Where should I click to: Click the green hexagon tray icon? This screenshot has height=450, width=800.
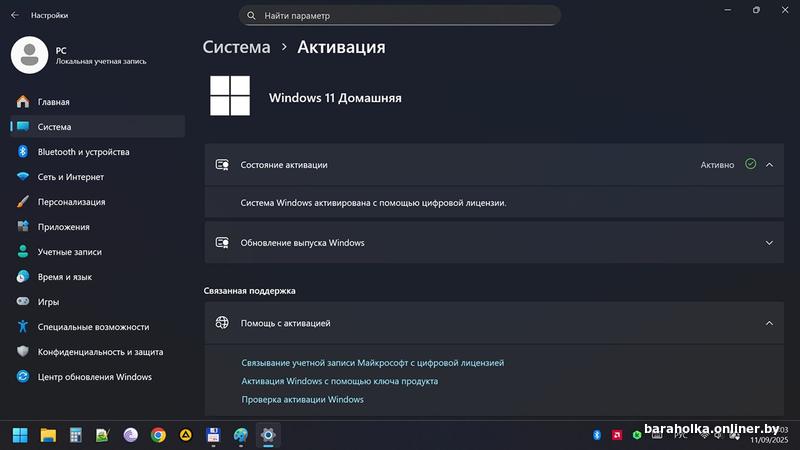coord(637,435)
